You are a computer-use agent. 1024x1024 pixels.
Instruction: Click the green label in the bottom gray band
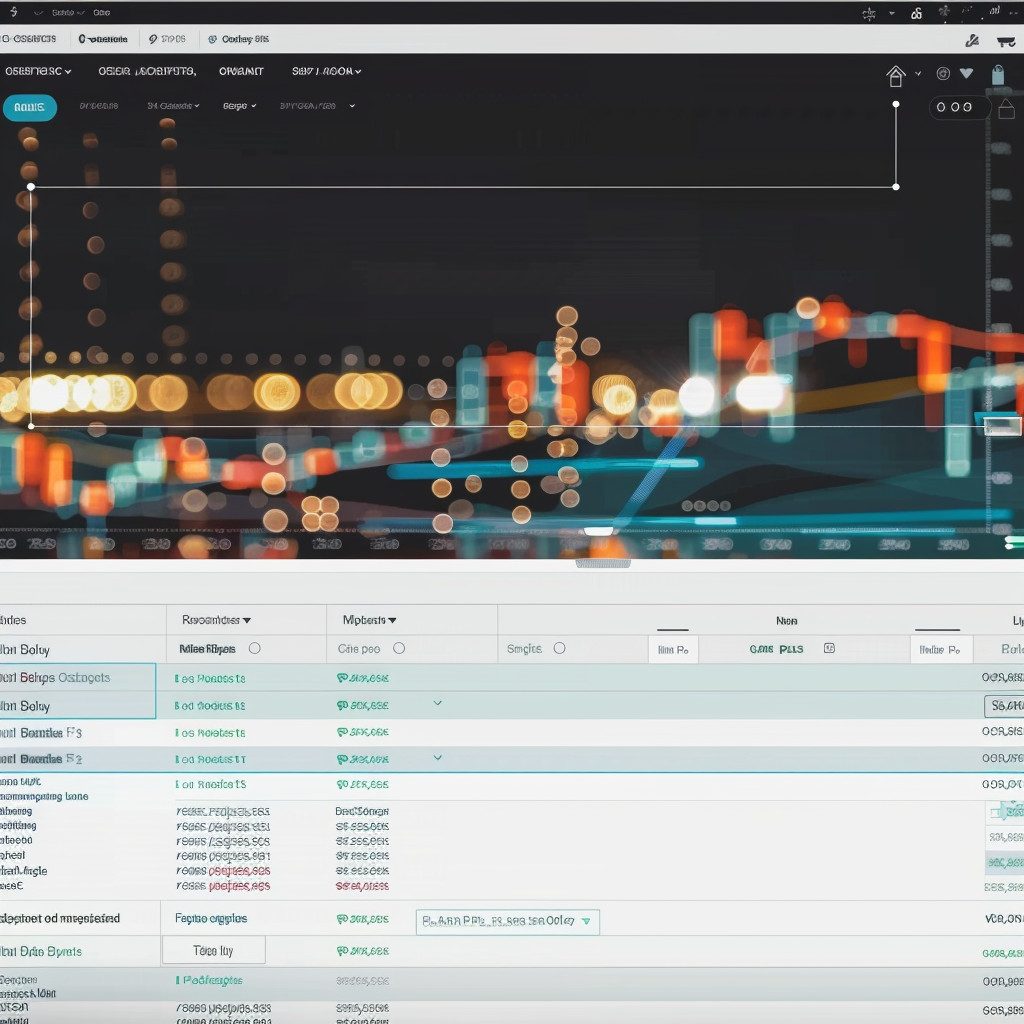tap(209, 980)
